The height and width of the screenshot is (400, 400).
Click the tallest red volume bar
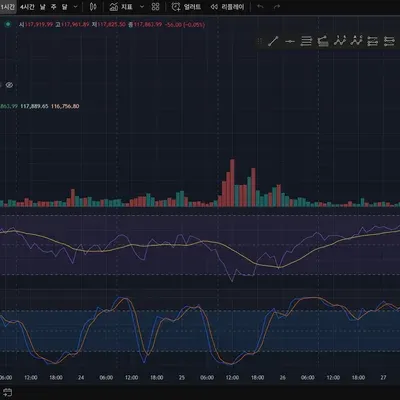tap(232, 183)
